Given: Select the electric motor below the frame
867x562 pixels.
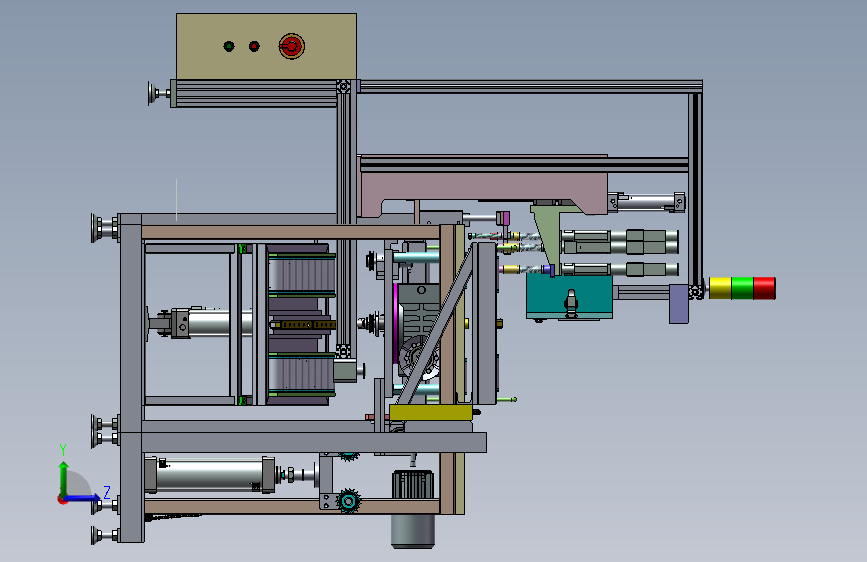Looking at the screenshot, I should 412,509.
